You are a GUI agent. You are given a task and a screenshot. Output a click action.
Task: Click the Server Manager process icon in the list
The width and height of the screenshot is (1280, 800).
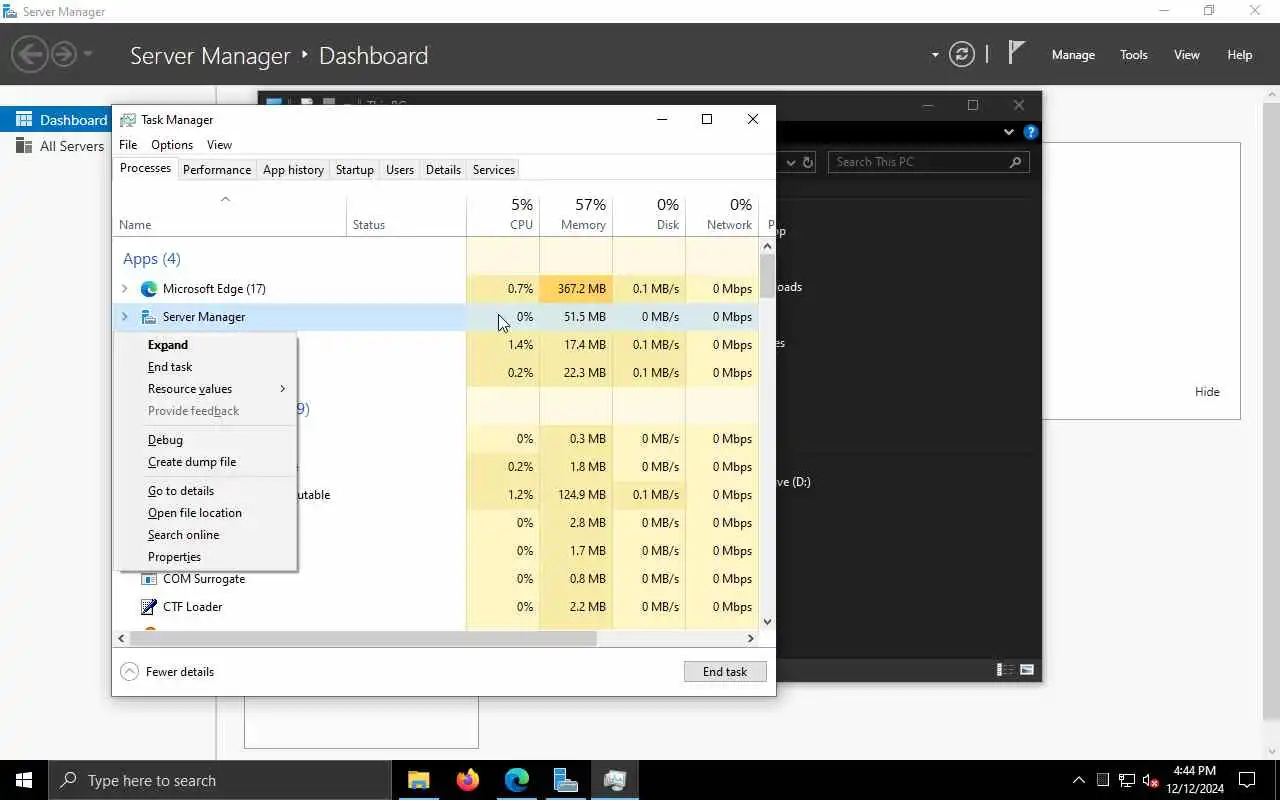(x=149, y=317)
